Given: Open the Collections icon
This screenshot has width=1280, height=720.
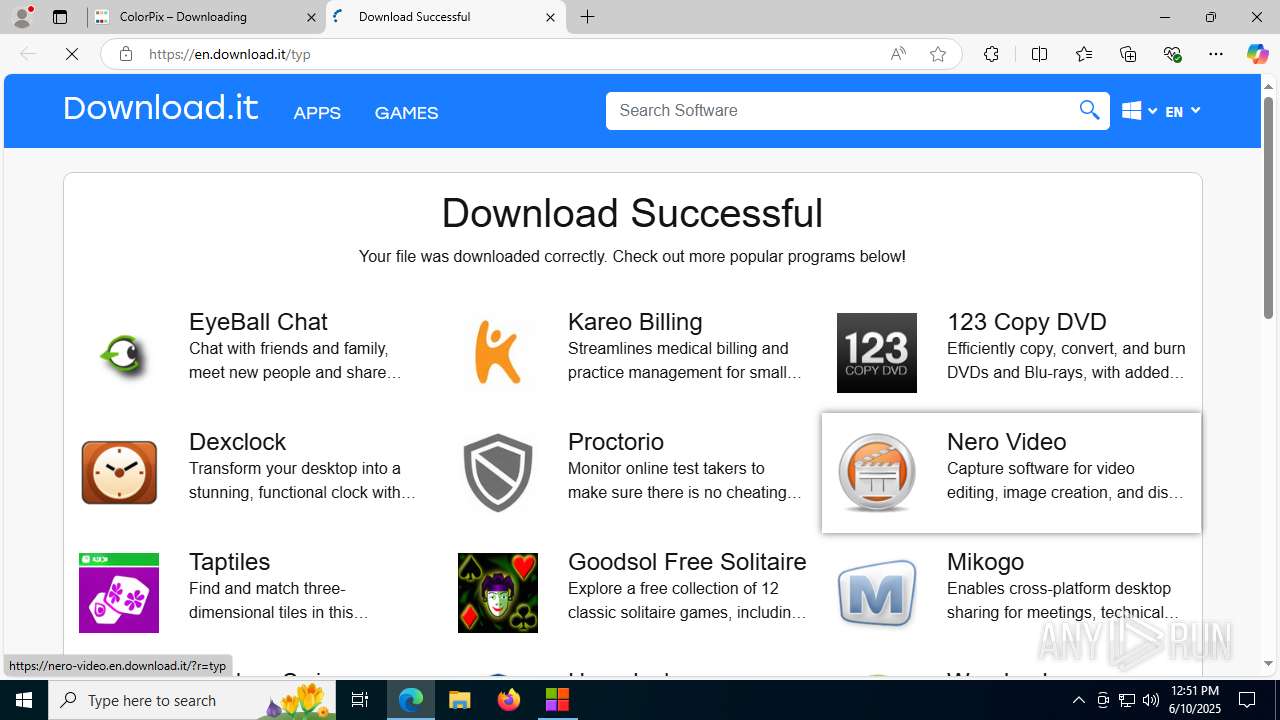Looking at the screenshot, I should [1128, 54].
